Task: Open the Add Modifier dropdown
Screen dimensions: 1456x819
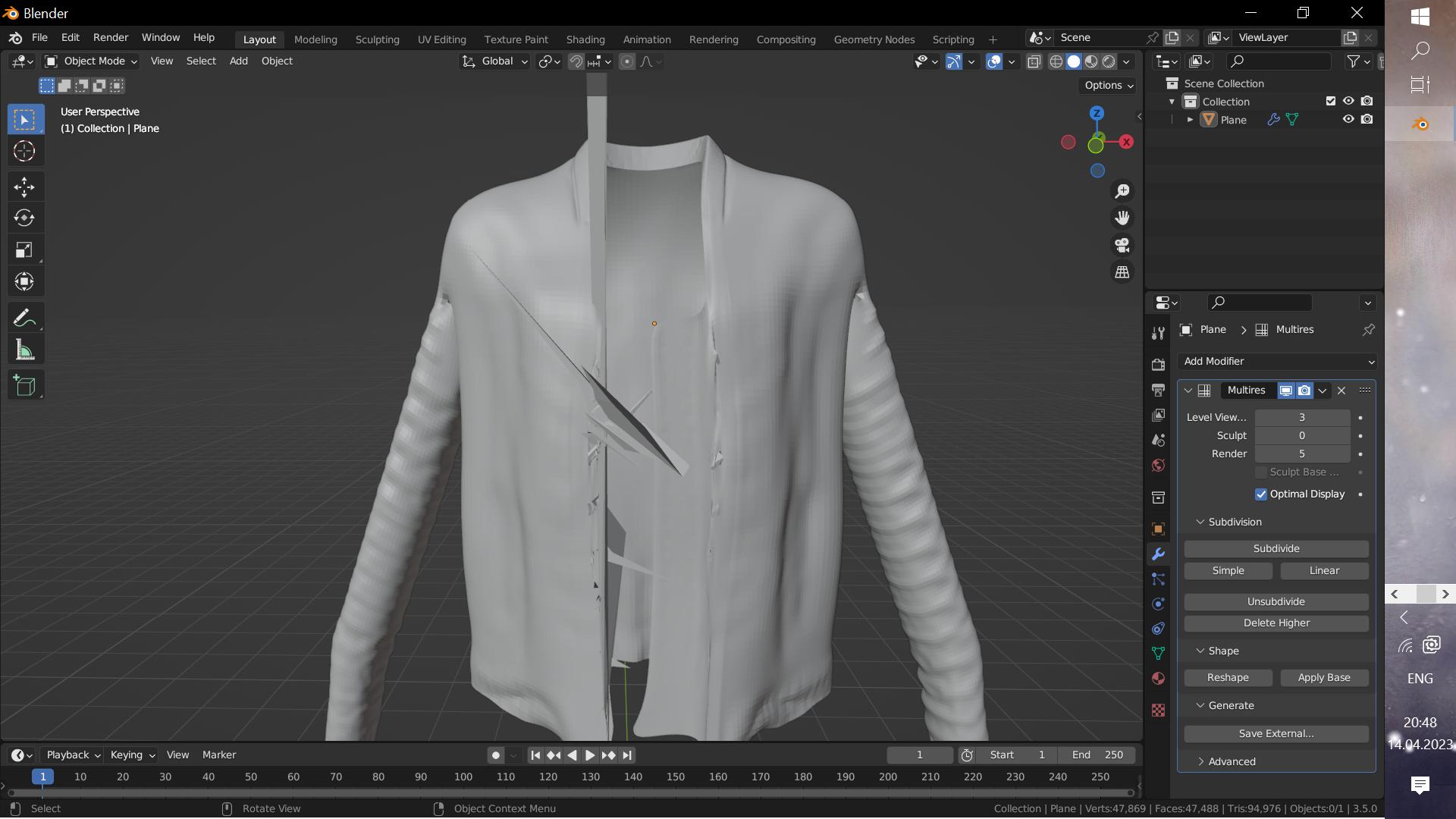Action: [1277, 362]
